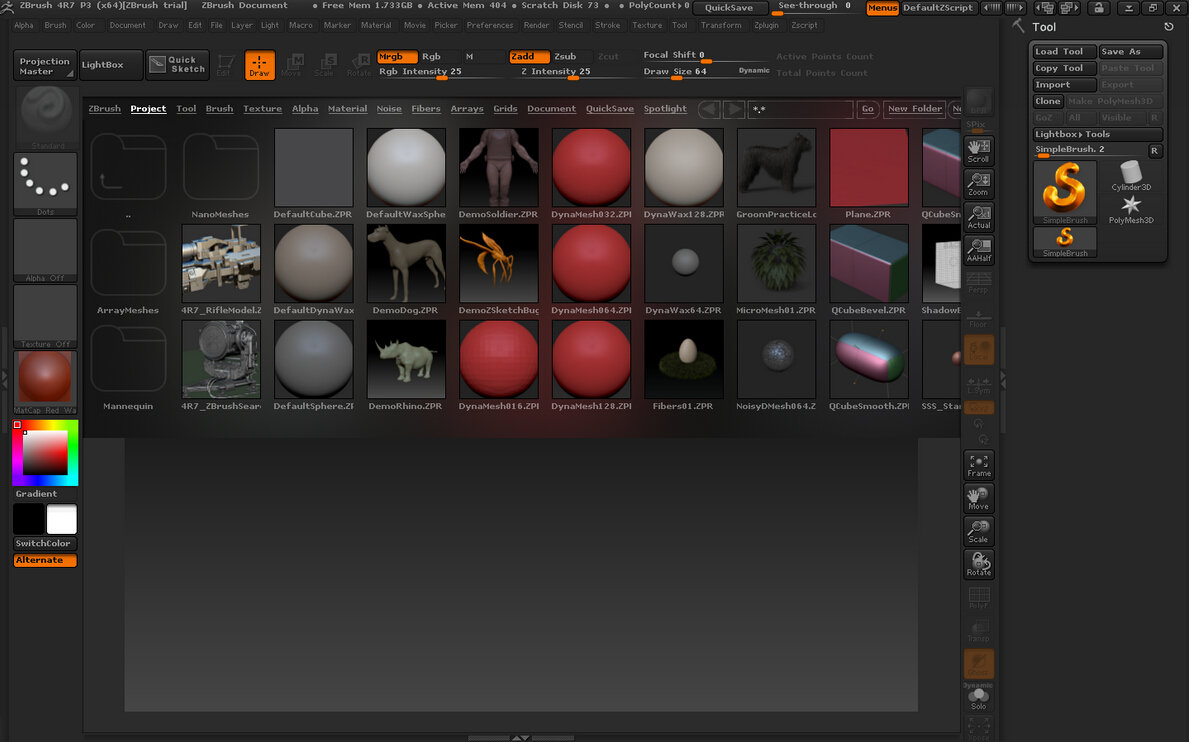1192x742 pixels.
Task: Enable the Mrgb painting mode
Action: click(x=397, y=57)
